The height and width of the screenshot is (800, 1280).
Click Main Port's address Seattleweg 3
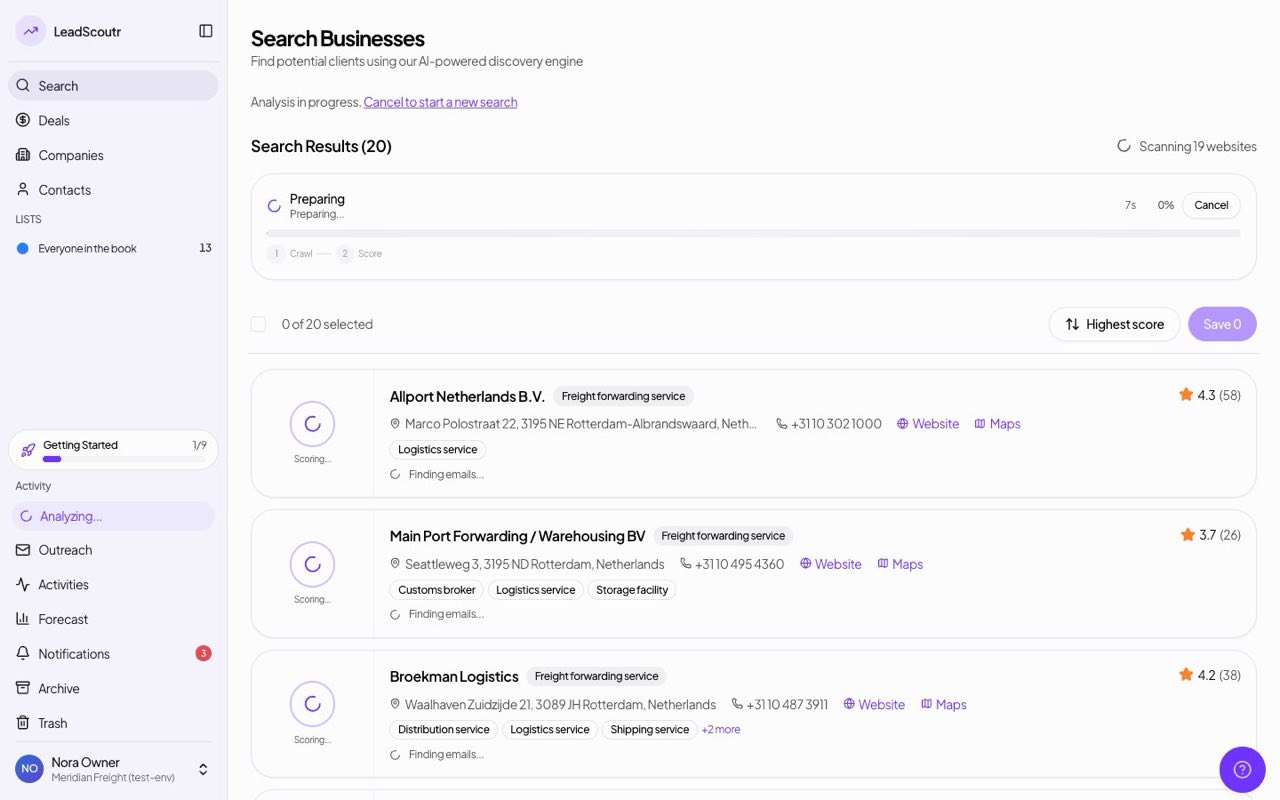(527, 564)
